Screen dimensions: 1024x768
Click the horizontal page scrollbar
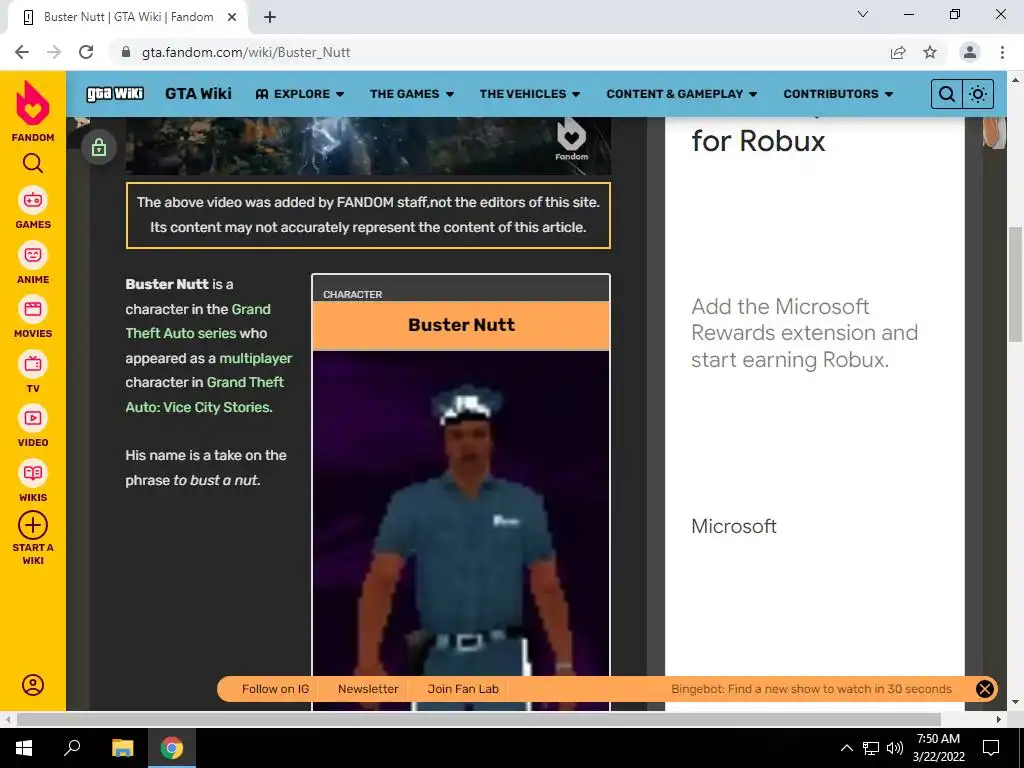pyautogui.click(x=479, y=719)
